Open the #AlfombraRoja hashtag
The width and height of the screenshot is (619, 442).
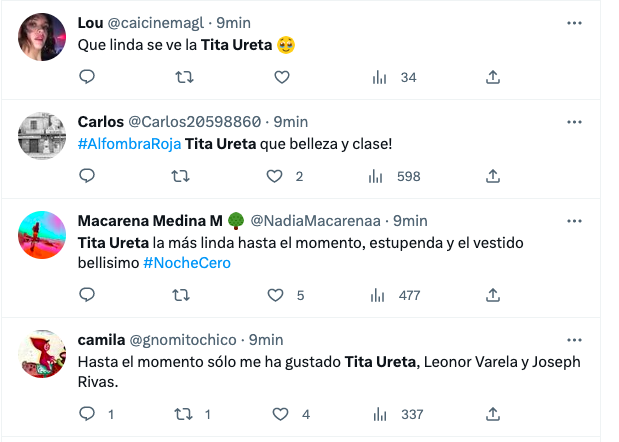click(129, 143)
